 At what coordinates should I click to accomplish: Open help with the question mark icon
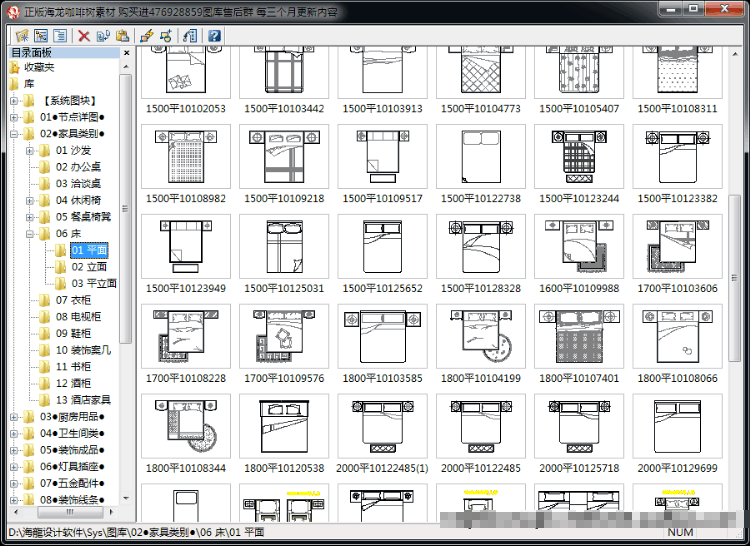[215, 36]
